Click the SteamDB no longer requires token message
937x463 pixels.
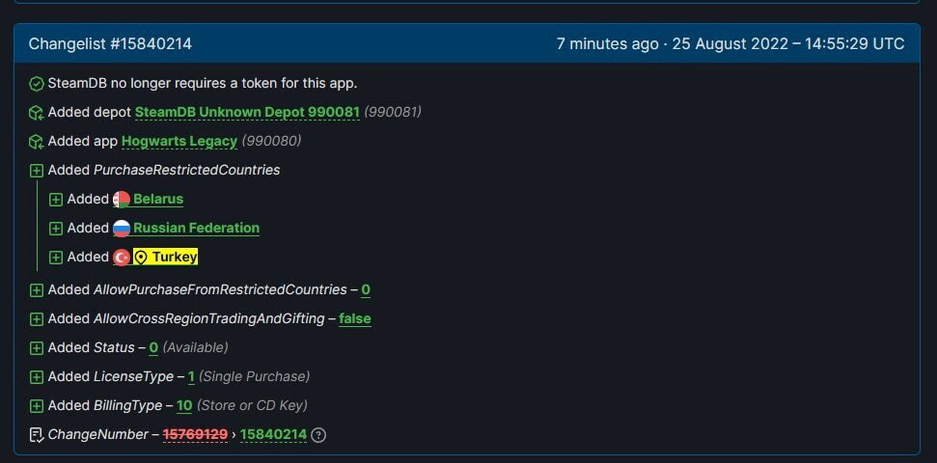pos(203,83)
